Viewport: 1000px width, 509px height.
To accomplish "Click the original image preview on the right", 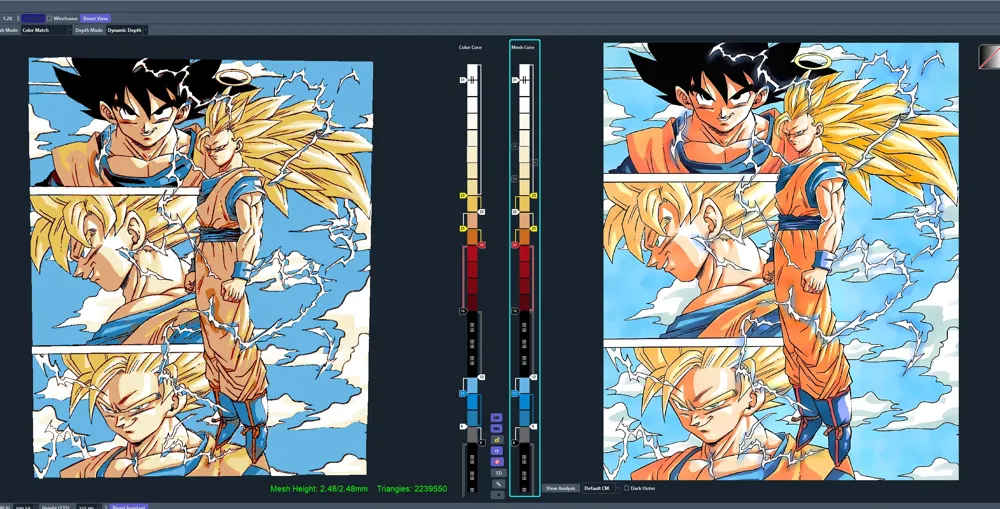I will click(781, 262).
